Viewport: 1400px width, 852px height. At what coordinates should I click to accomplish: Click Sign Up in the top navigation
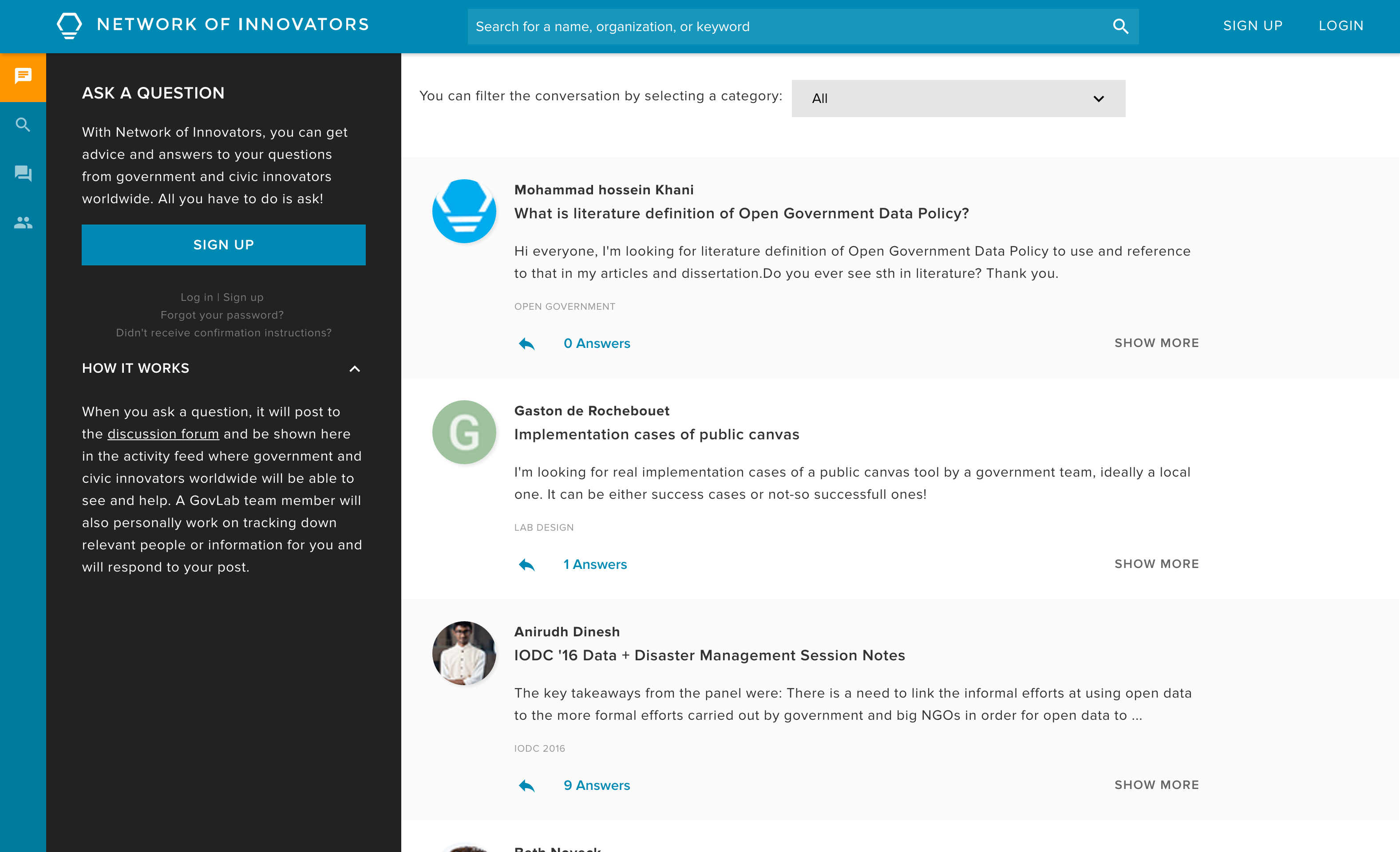pos(1252,26)
